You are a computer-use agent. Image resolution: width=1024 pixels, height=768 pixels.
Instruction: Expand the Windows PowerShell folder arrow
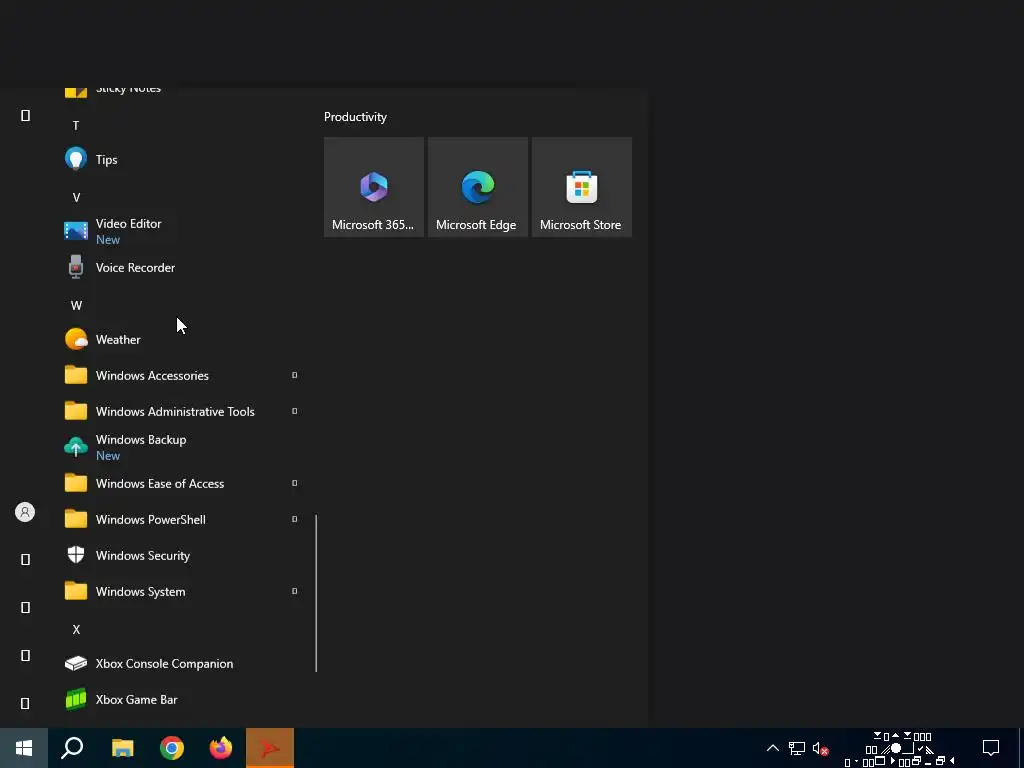[x=295, y=519]
